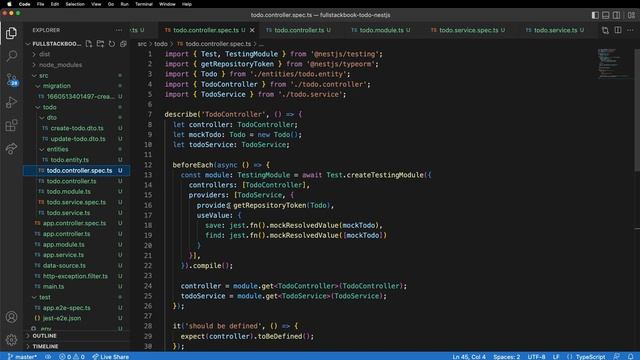Open the Extensions view

coord(11,125)
